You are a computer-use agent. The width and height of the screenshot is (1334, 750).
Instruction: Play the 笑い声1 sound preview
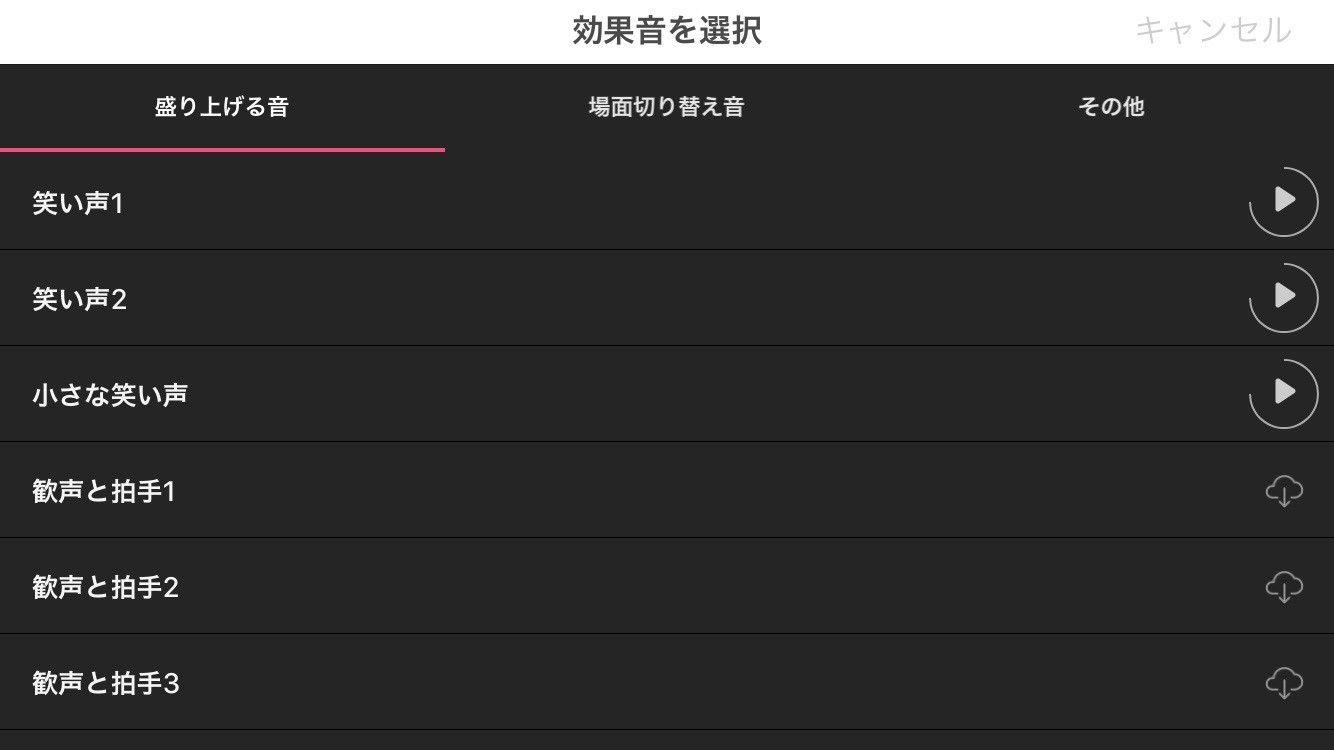point(1284,201)
